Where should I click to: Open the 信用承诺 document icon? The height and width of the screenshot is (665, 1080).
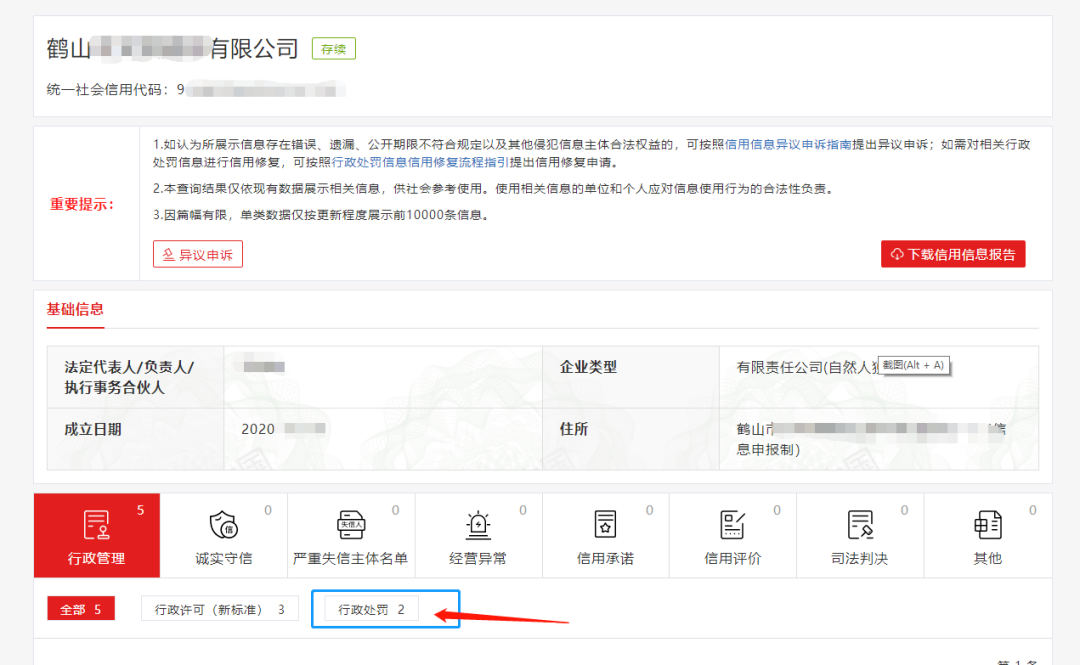click(605, 524)
